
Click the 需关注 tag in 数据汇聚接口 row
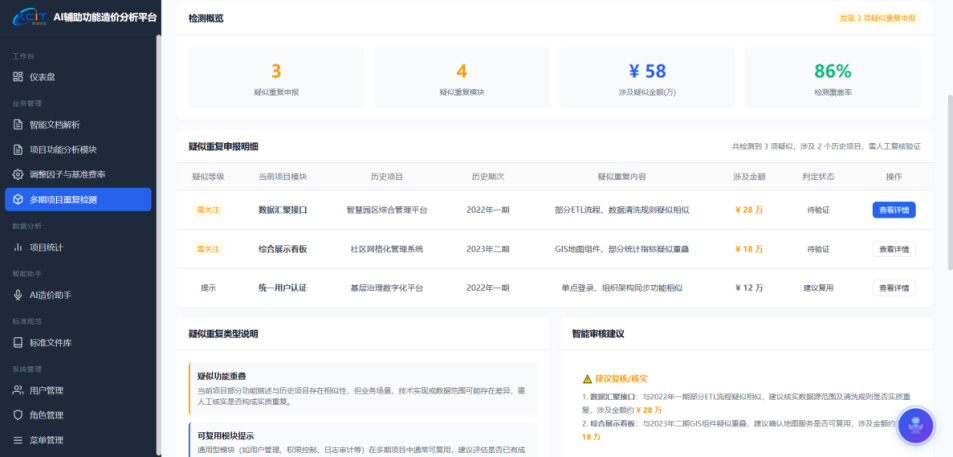[x=208, y=210]
